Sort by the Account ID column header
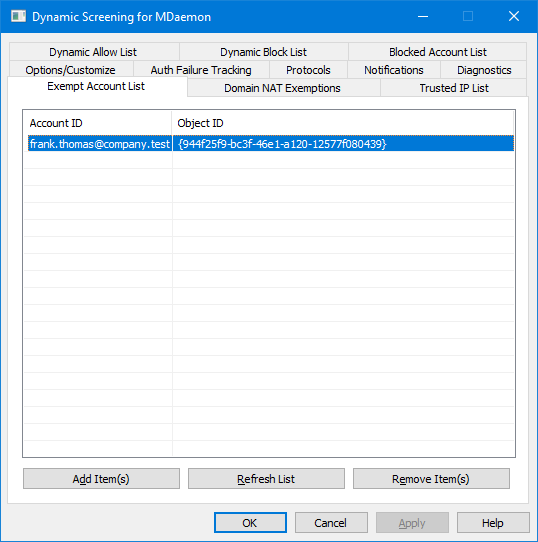Viewport: 538px width, 542px height. [x=97, y=123]
